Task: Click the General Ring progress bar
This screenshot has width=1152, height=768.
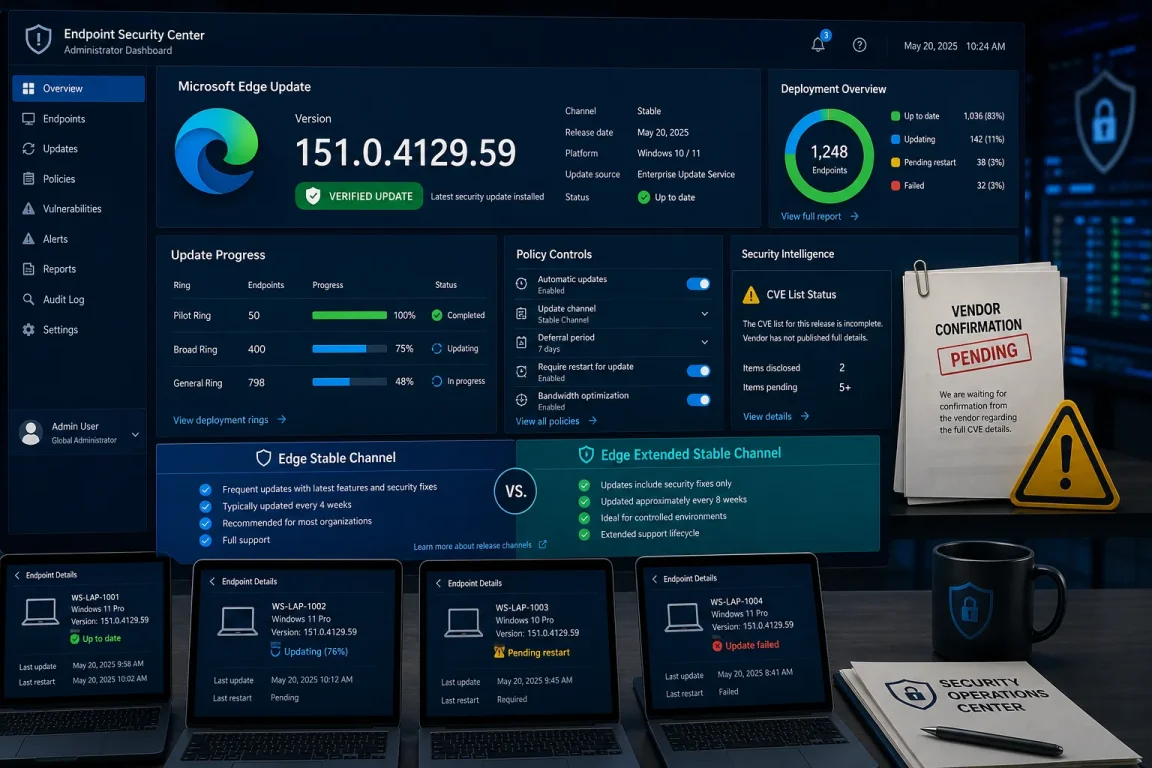Action: pyautogui.click(x=349, y=381)
